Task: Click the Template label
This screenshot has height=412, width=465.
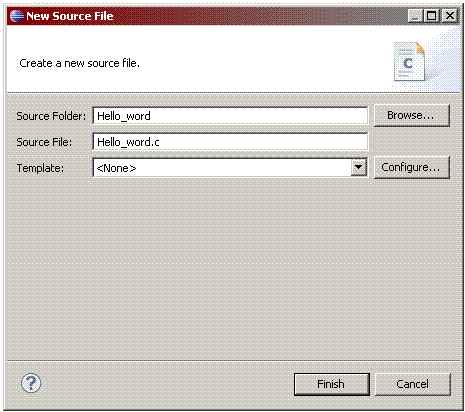Action: pyautogui.click(x=40, y=168)
